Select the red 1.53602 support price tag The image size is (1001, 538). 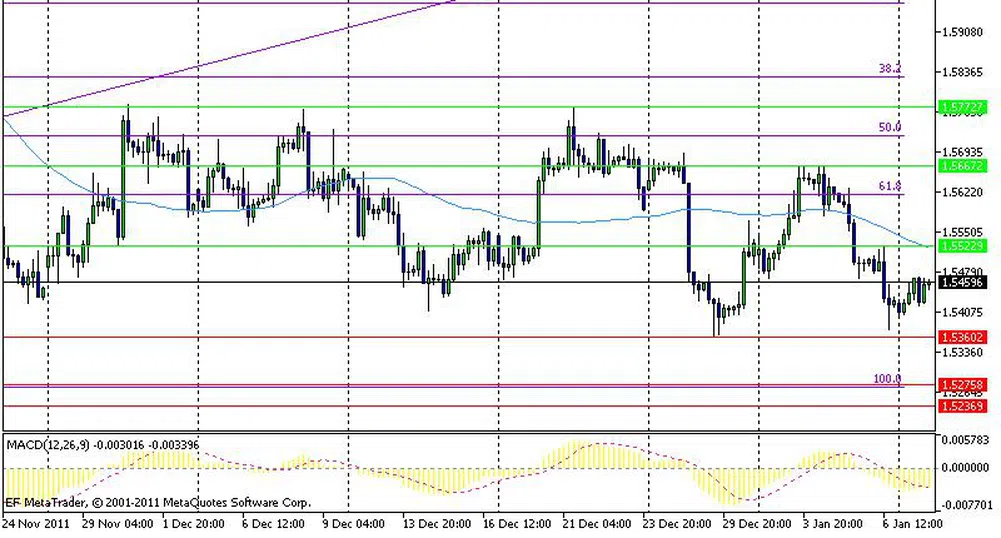coord(963,338)
